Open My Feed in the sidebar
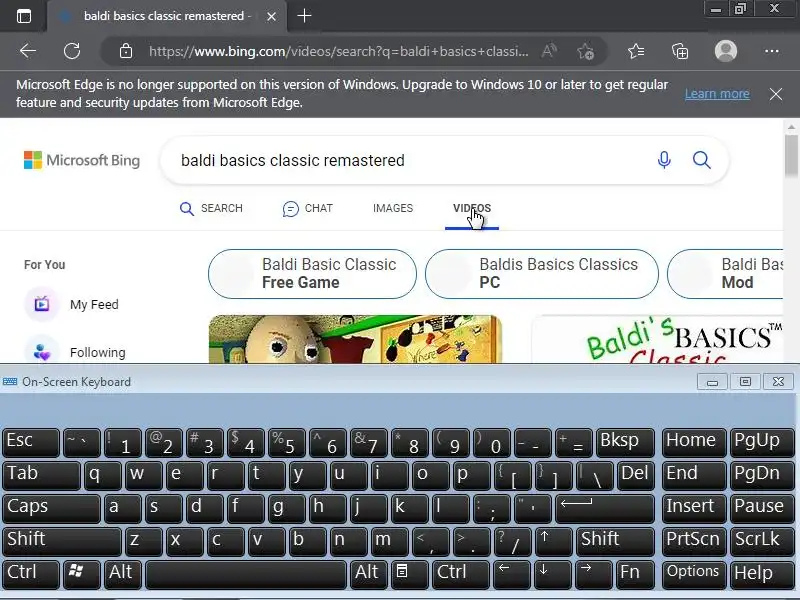 coord(71,305)
